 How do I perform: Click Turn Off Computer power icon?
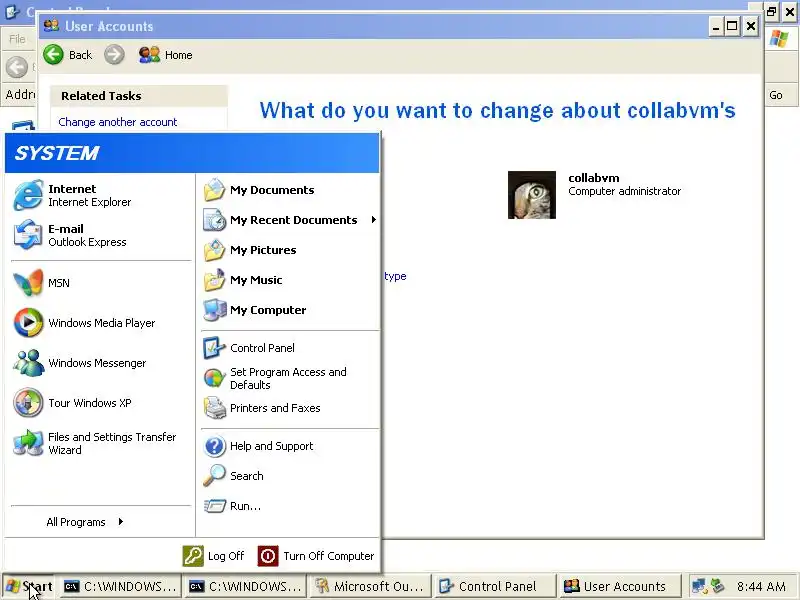click(x=268, y=556)
